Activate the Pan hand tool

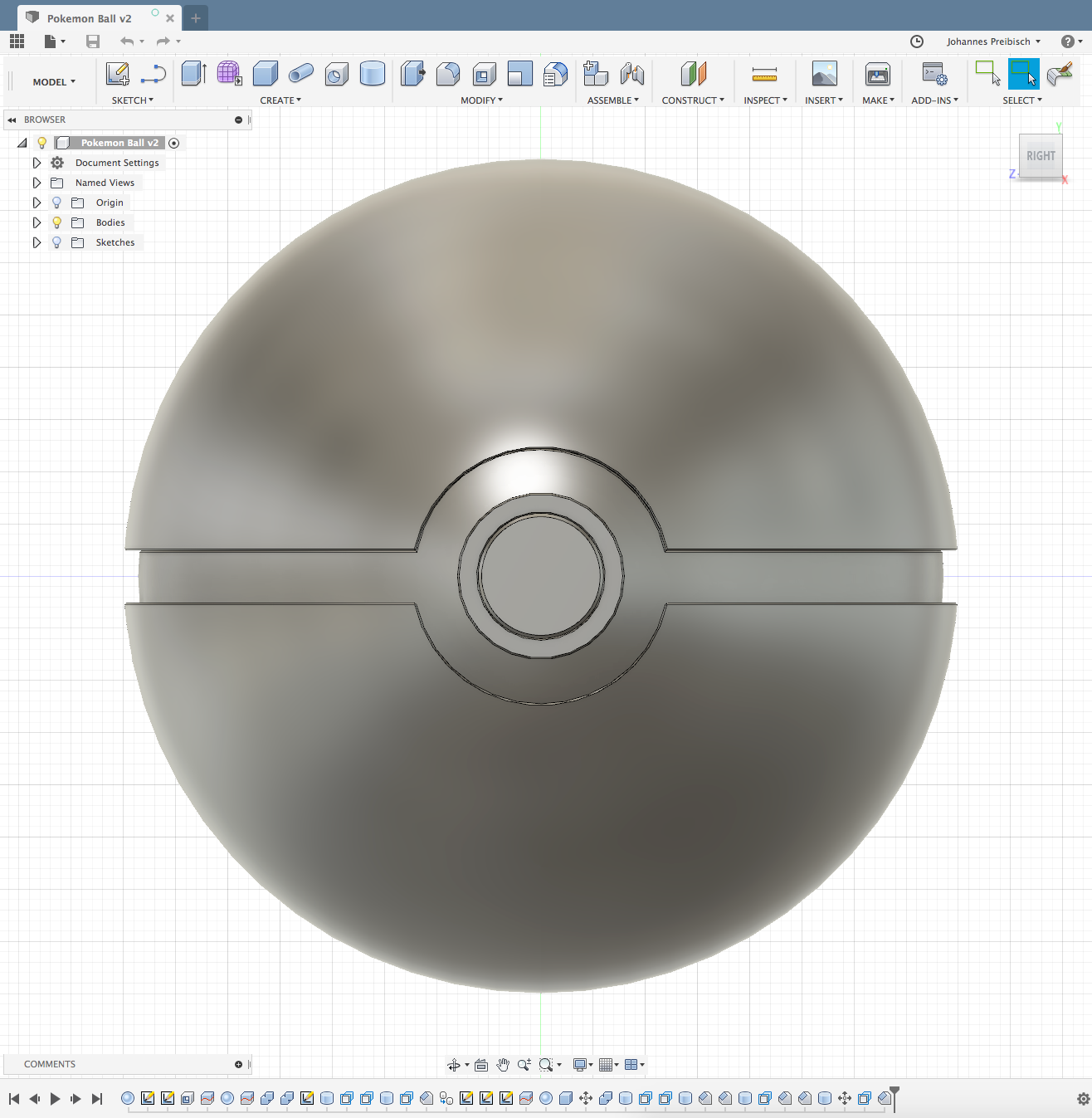pos(503,1065)
